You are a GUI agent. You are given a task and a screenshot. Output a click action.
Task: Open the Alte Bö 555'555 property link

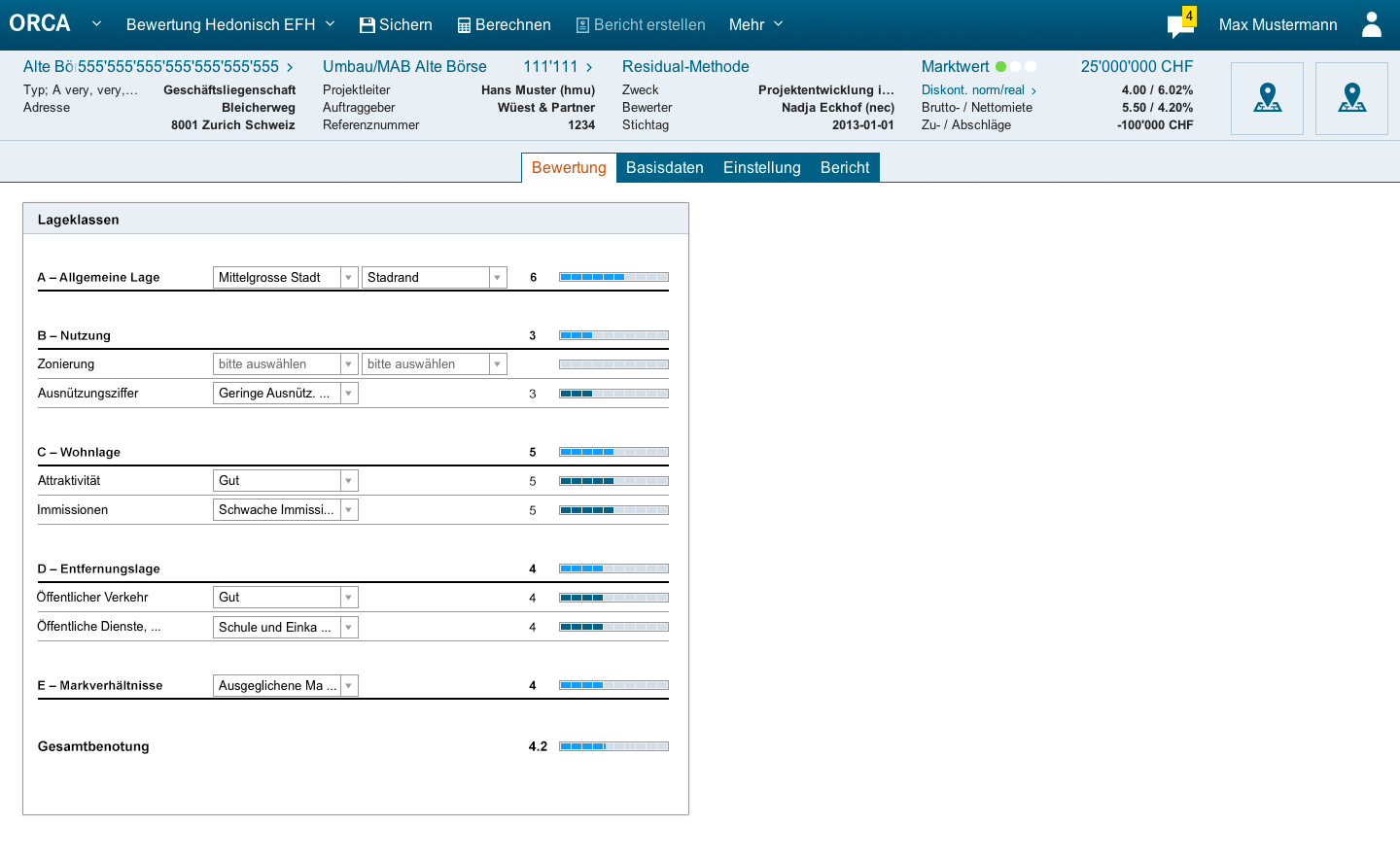(158, 66)
